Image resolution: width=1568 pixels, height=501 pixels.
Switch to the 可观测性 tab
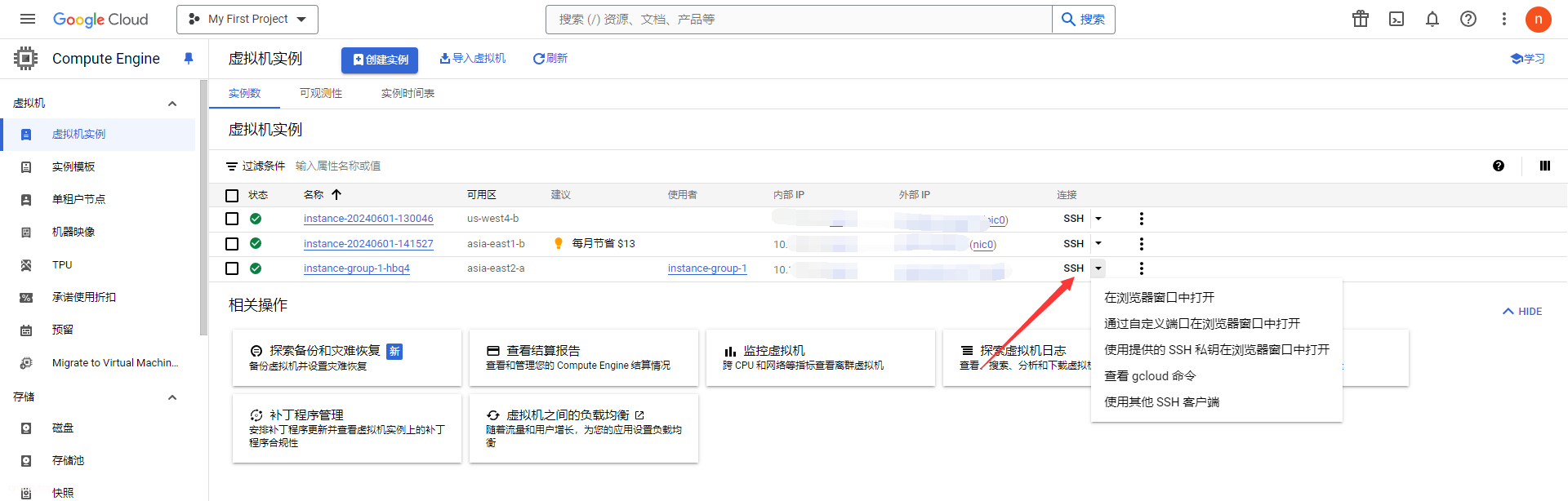(321, 93)
